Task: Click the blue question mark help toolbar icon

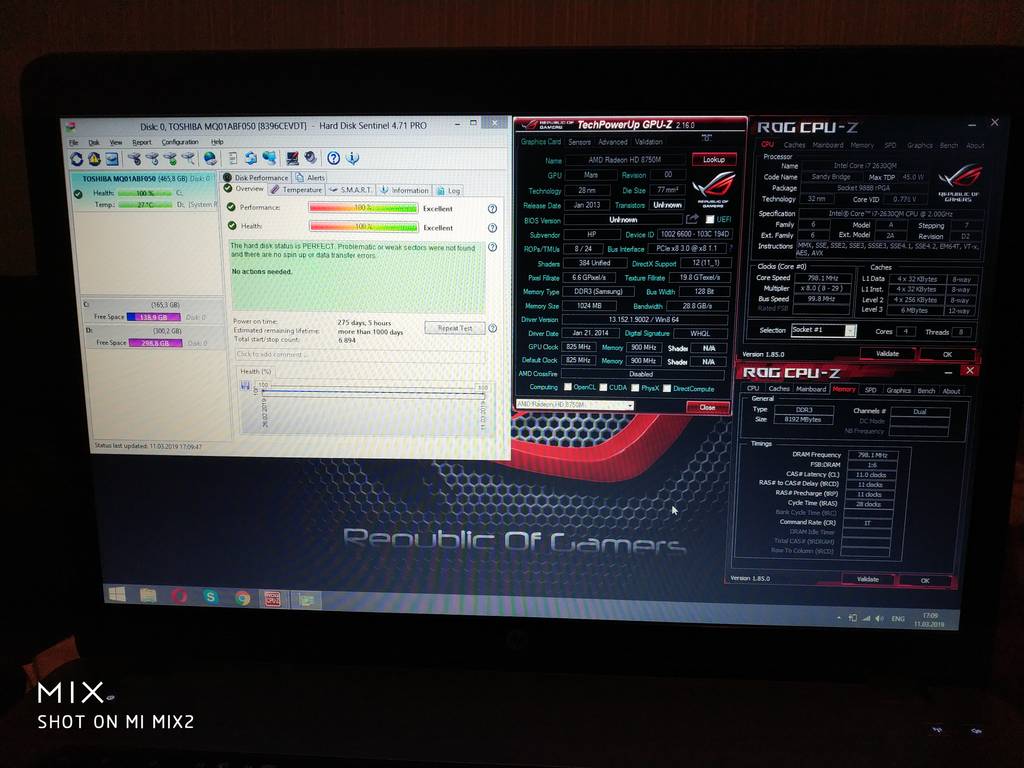Action: click(x=333, y=158)
